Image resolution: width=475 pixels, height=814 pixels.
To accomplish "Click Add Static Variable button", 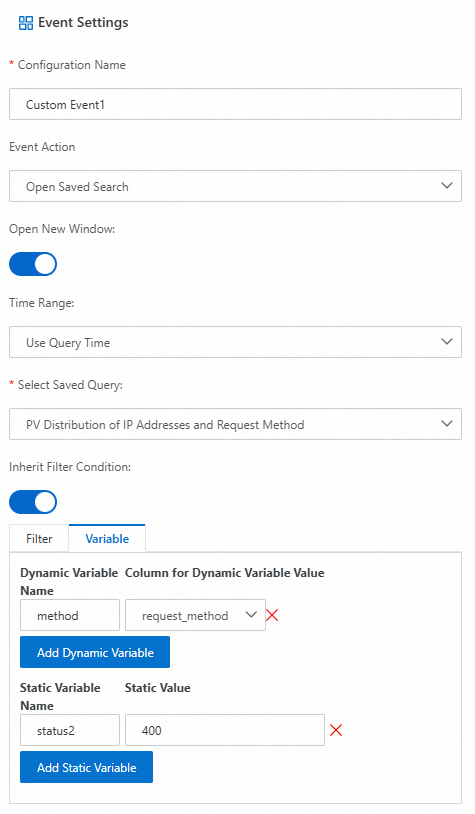I will click(86, 767).
